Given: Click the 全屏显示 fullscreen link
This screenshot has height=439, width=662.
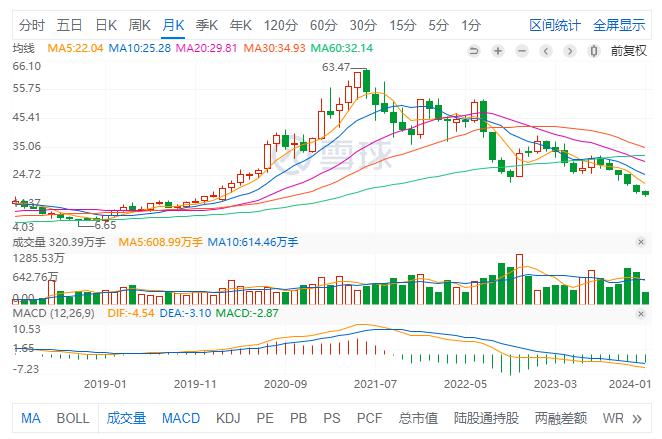Looking at the screenshot, I should tap(619, 24).
